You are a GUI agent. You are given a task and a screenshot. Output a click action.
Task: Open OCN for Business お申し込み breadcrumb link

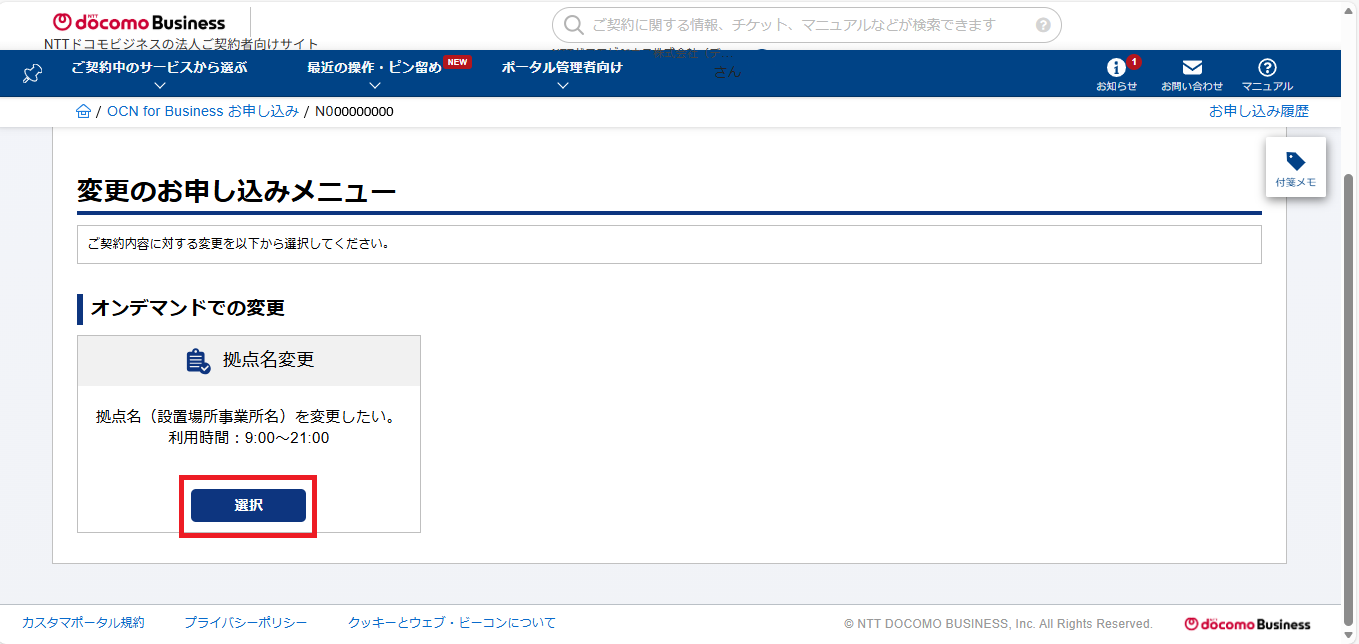tap(202, 111)
